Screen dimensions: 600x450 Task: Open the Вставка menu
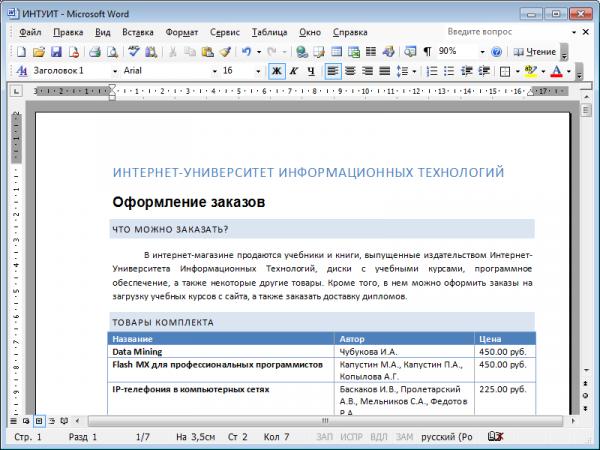138,32
